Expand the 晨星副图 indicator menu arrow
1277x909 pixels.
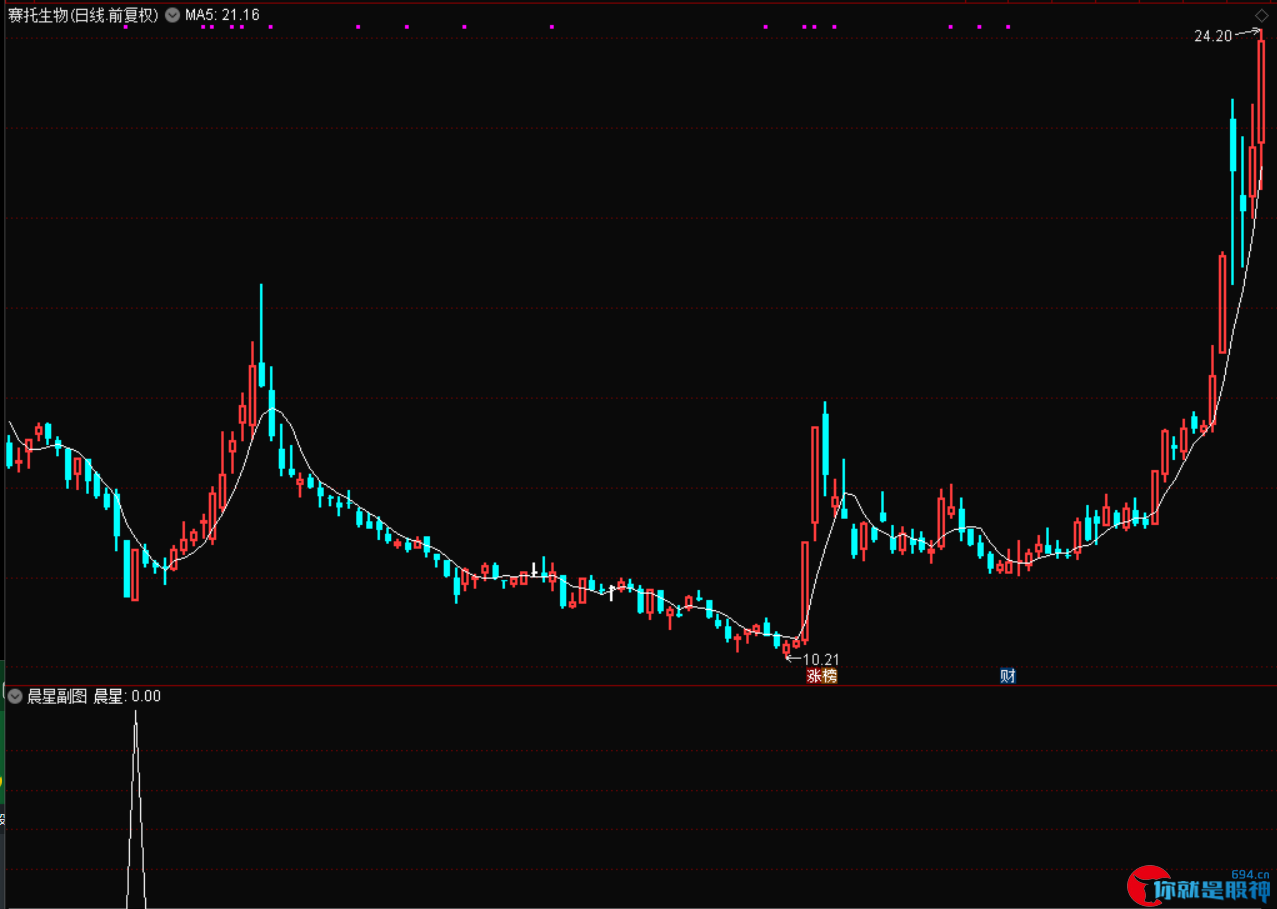(x=15, y=696)
